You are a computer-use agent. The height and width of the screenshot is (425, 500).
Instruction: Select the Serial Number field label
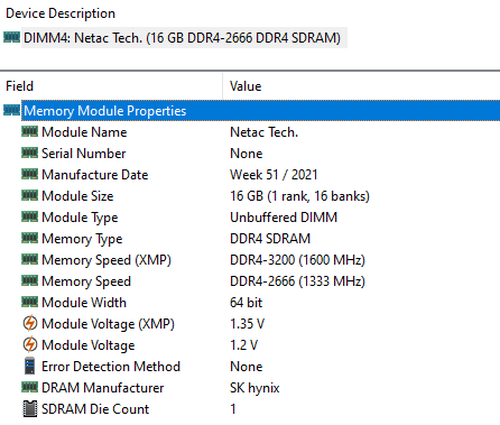(x=84, y=154)
